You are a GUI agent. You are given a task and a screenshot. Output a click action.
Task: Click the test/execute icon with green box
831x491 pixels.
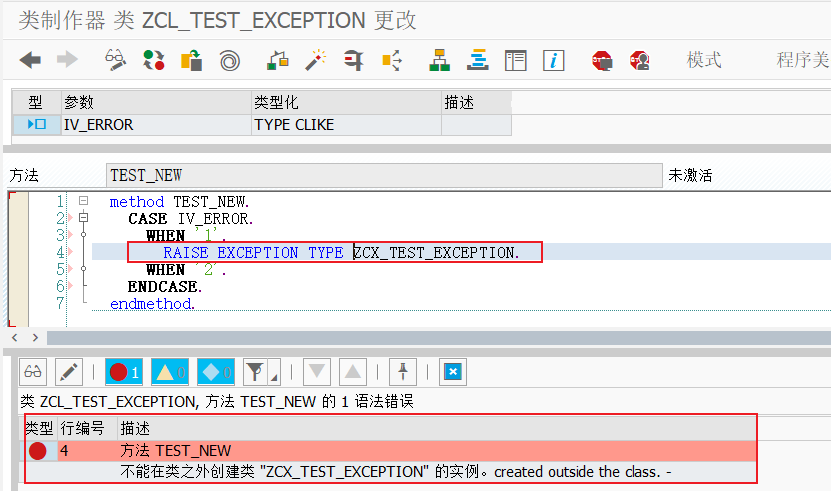coord(277,60)
